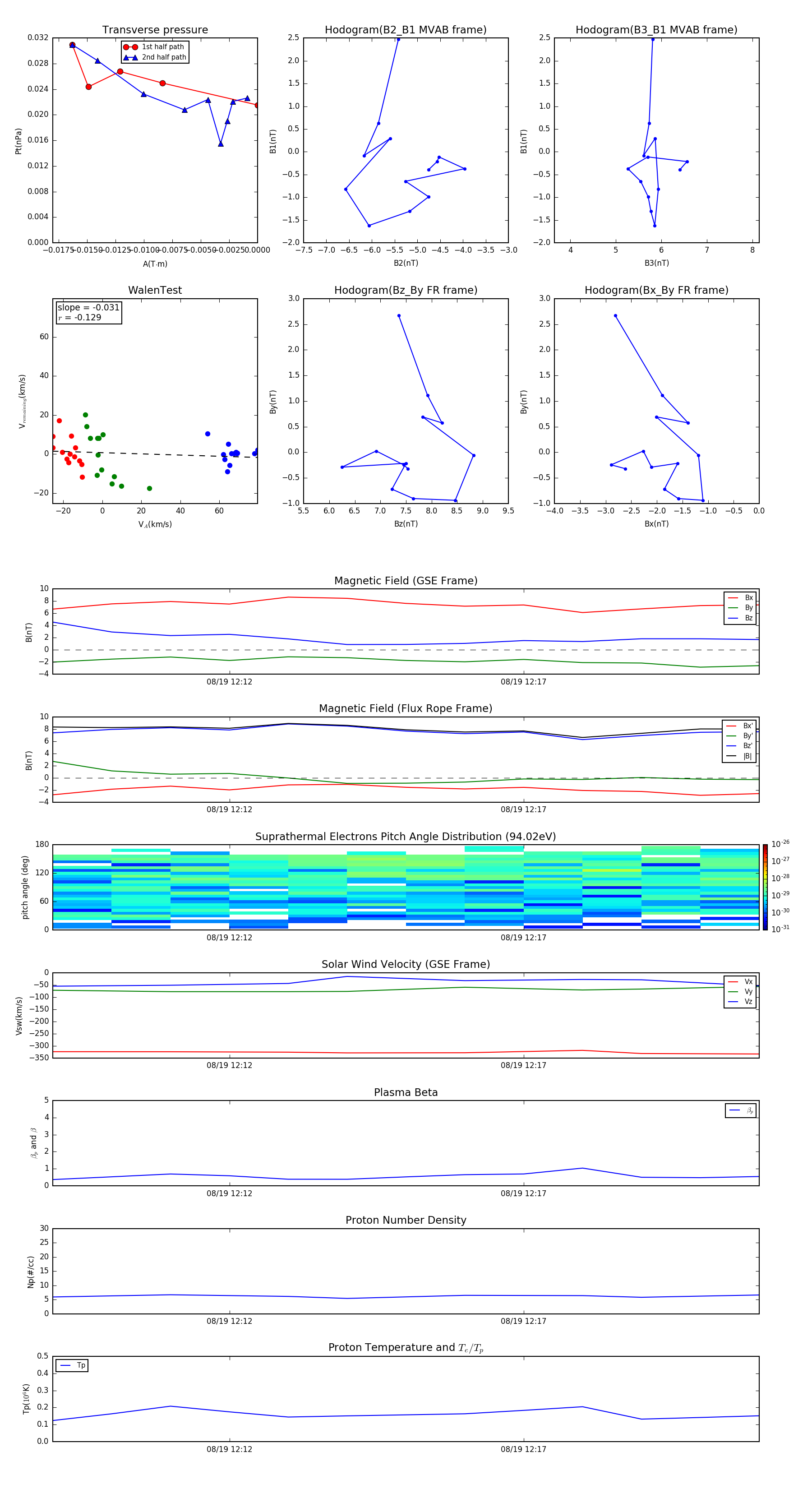
Task: Click the "Hodogram(Bz_By FR frame)" title
Action: tap(406, 290)
